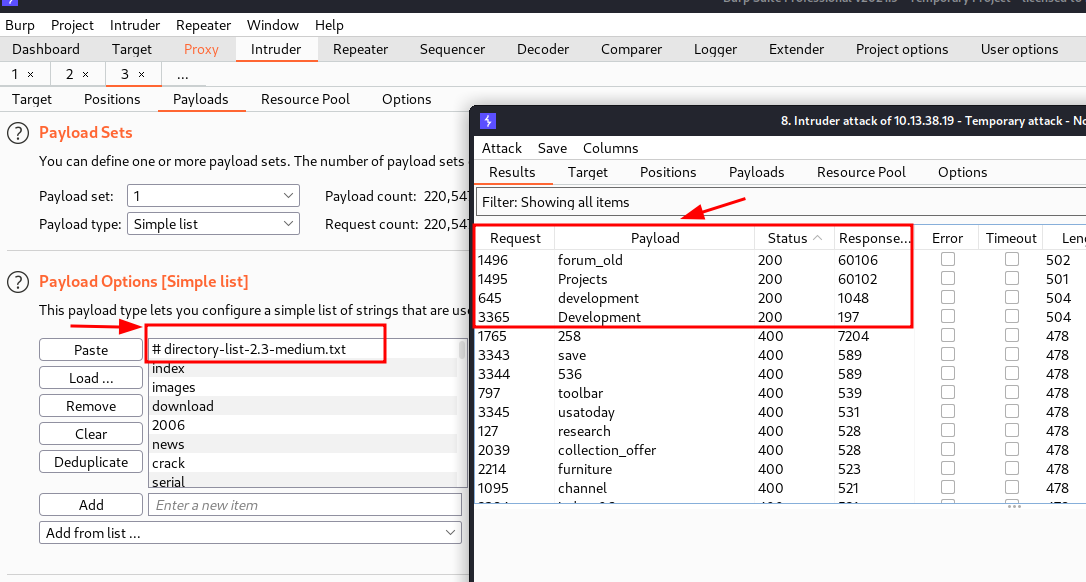
Task: Tick Timeout checkbox for payload 258 row
Action: point(1012,335)
